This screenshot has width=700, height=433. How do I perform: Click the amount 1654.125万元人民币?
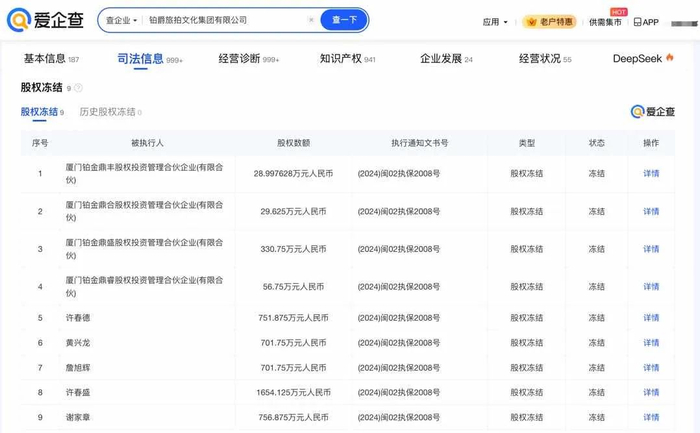[293, 392]
